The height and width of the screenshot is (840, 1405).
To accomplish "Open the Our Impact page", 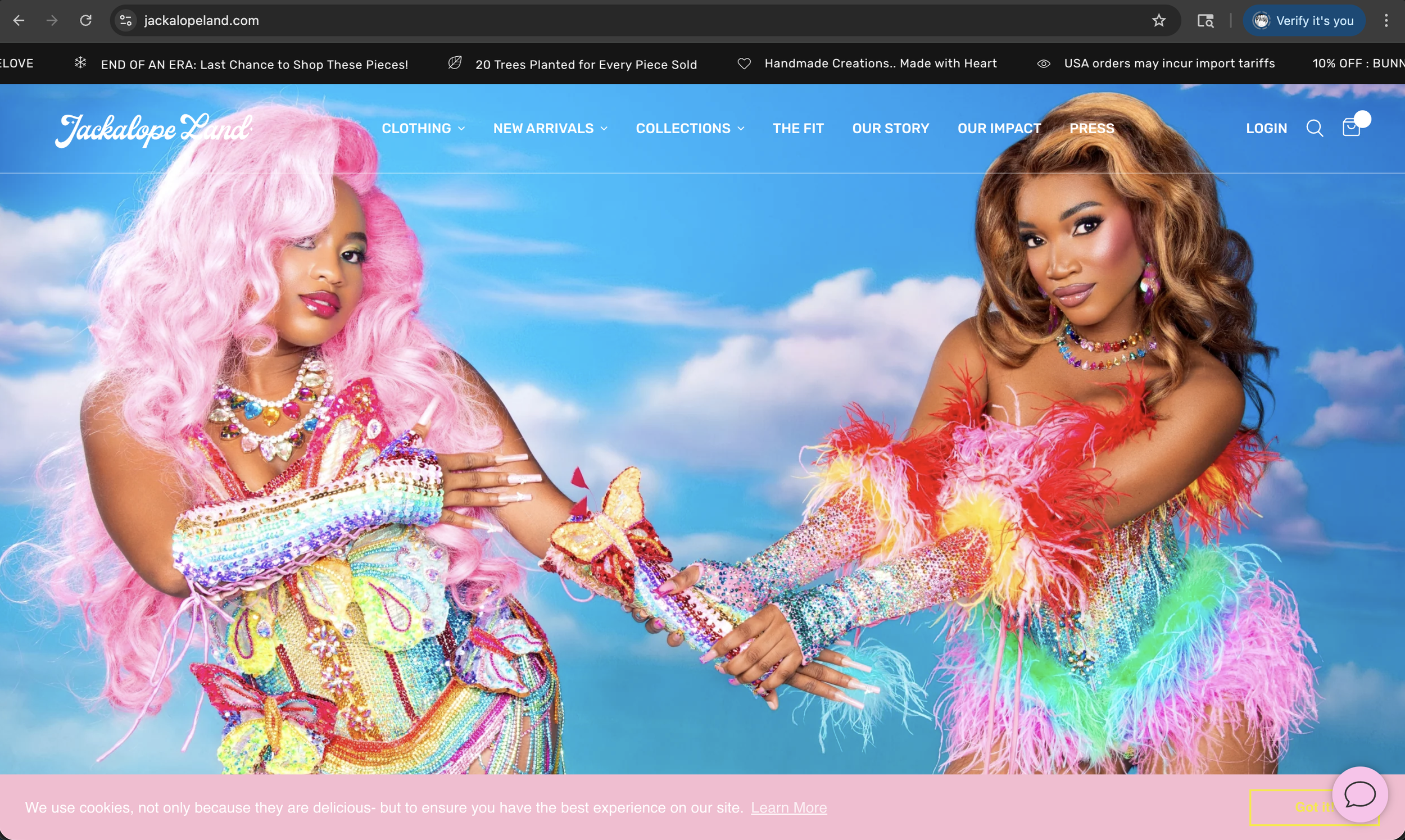I will tap(999, 129).
